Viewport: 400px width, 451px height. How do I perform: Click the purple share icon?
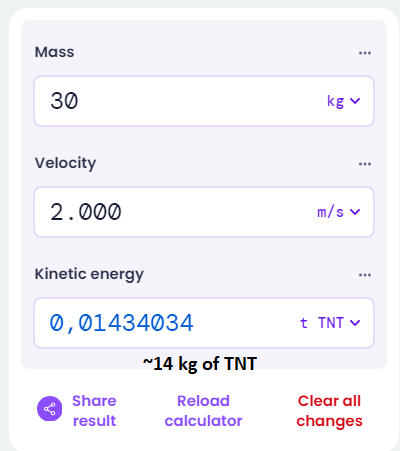(x=50, y=409)
